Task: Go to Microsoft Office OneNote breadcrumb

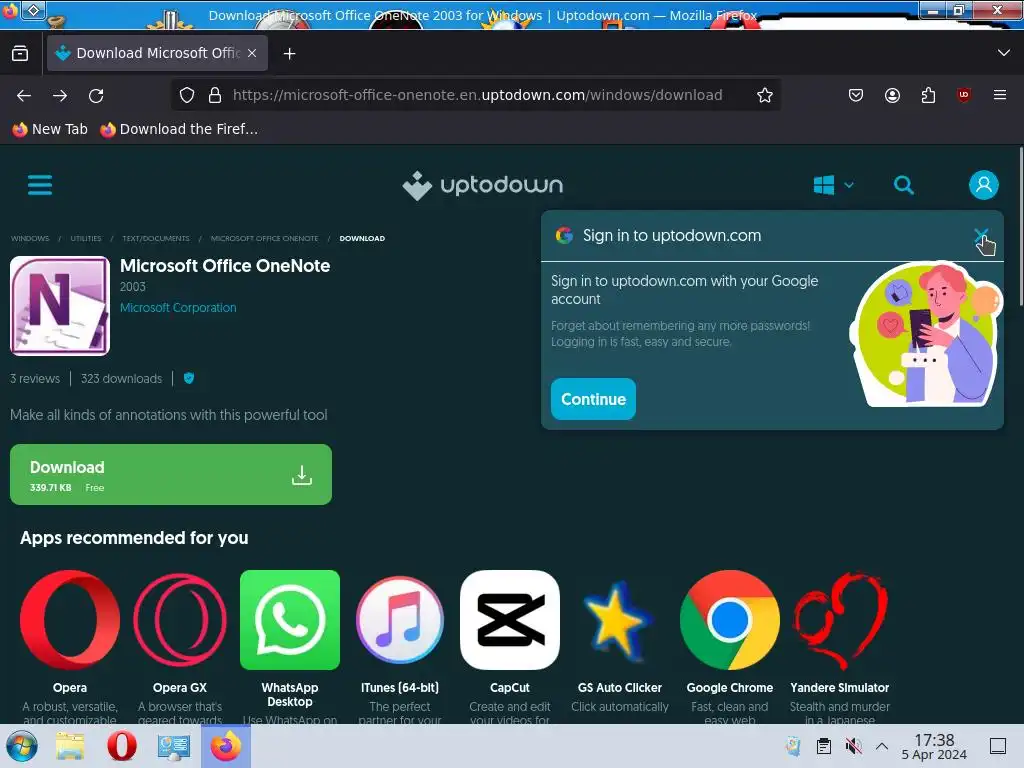Action: click(264, 238)
